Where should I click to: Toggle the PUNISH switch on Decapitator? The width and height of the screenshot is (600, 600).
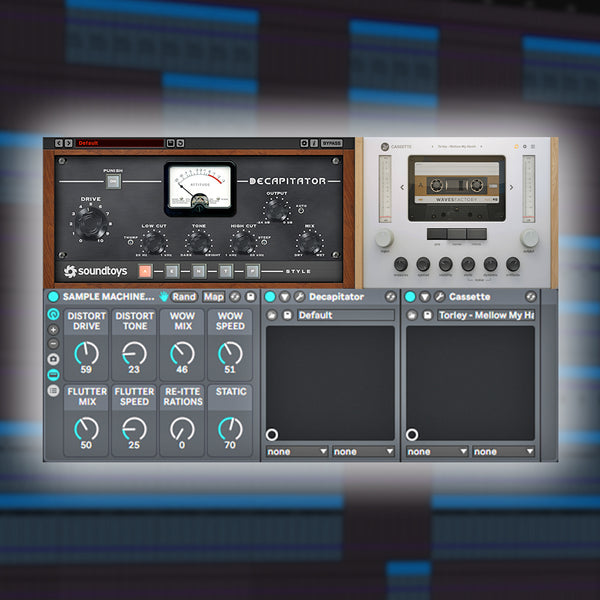113,181
